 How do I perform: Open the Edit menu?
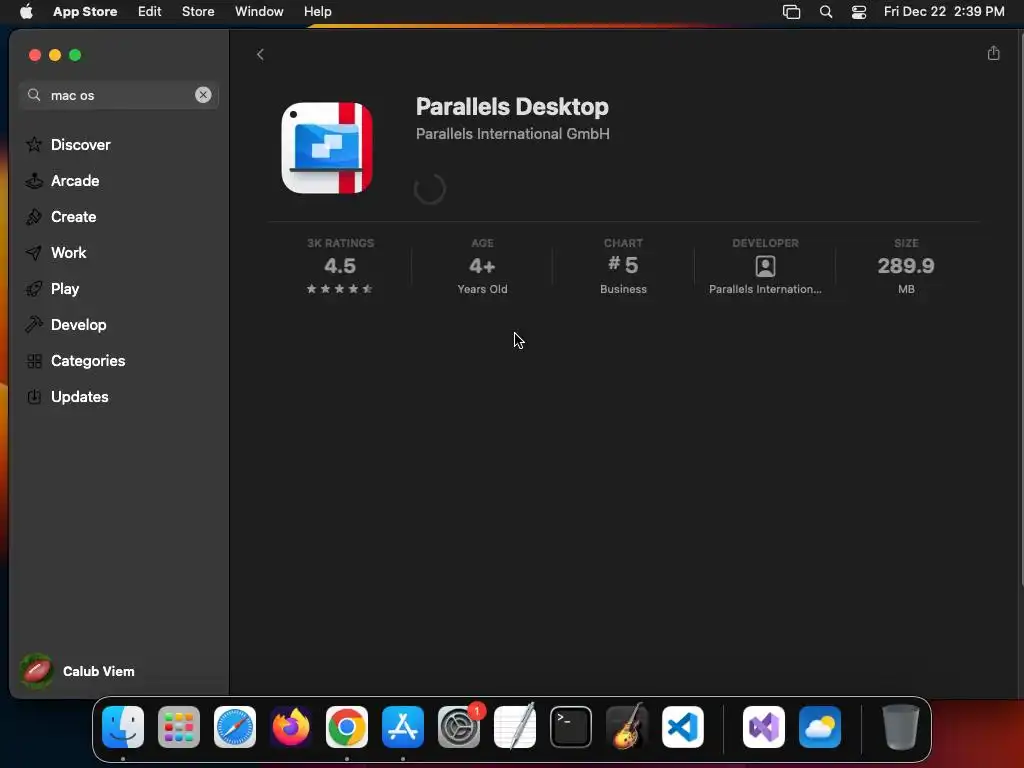point(150,12)
